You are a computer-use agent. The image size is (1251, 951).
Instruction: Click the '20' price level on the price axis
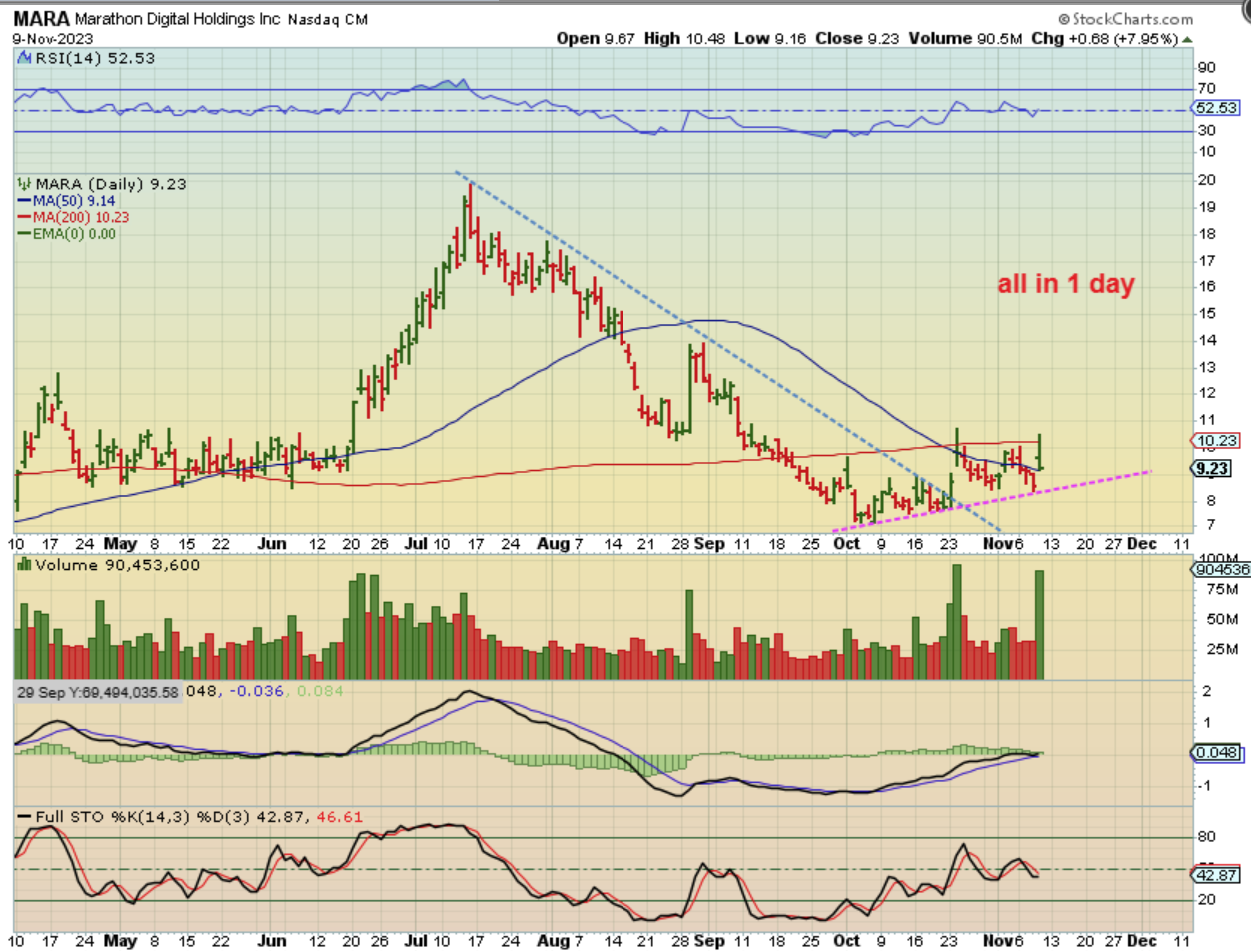1209,180
